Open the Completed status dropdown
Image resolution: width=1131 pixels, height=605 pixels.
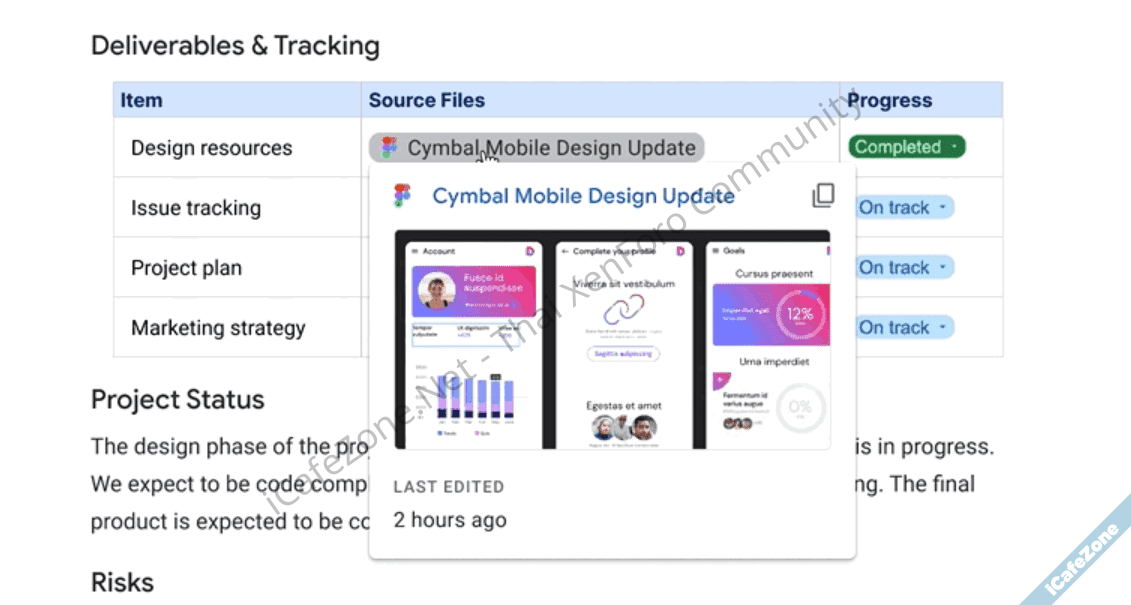coord(906,147)
